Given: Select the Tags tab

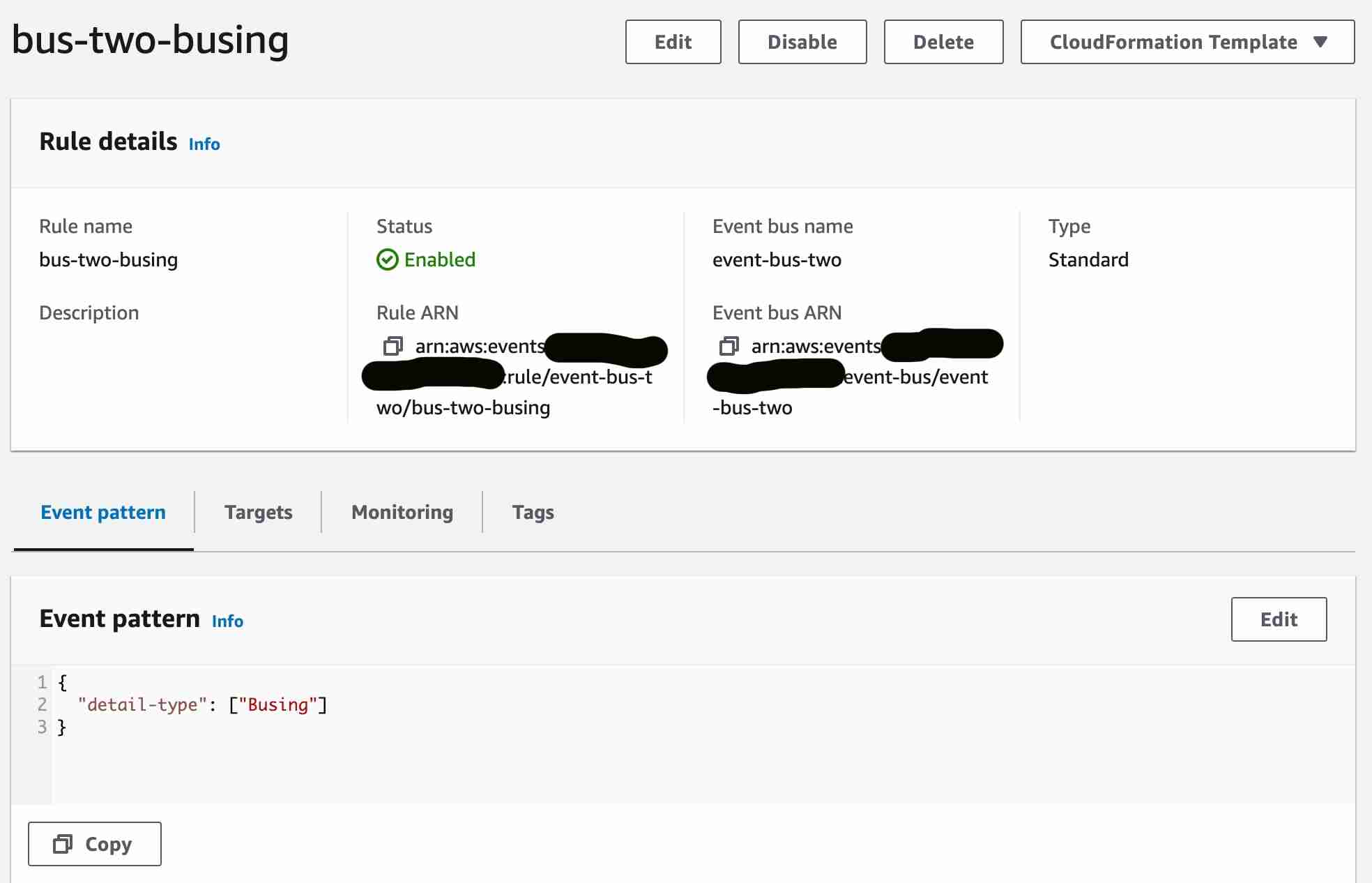Looking at the screenshot, I should tap(533, 512).
